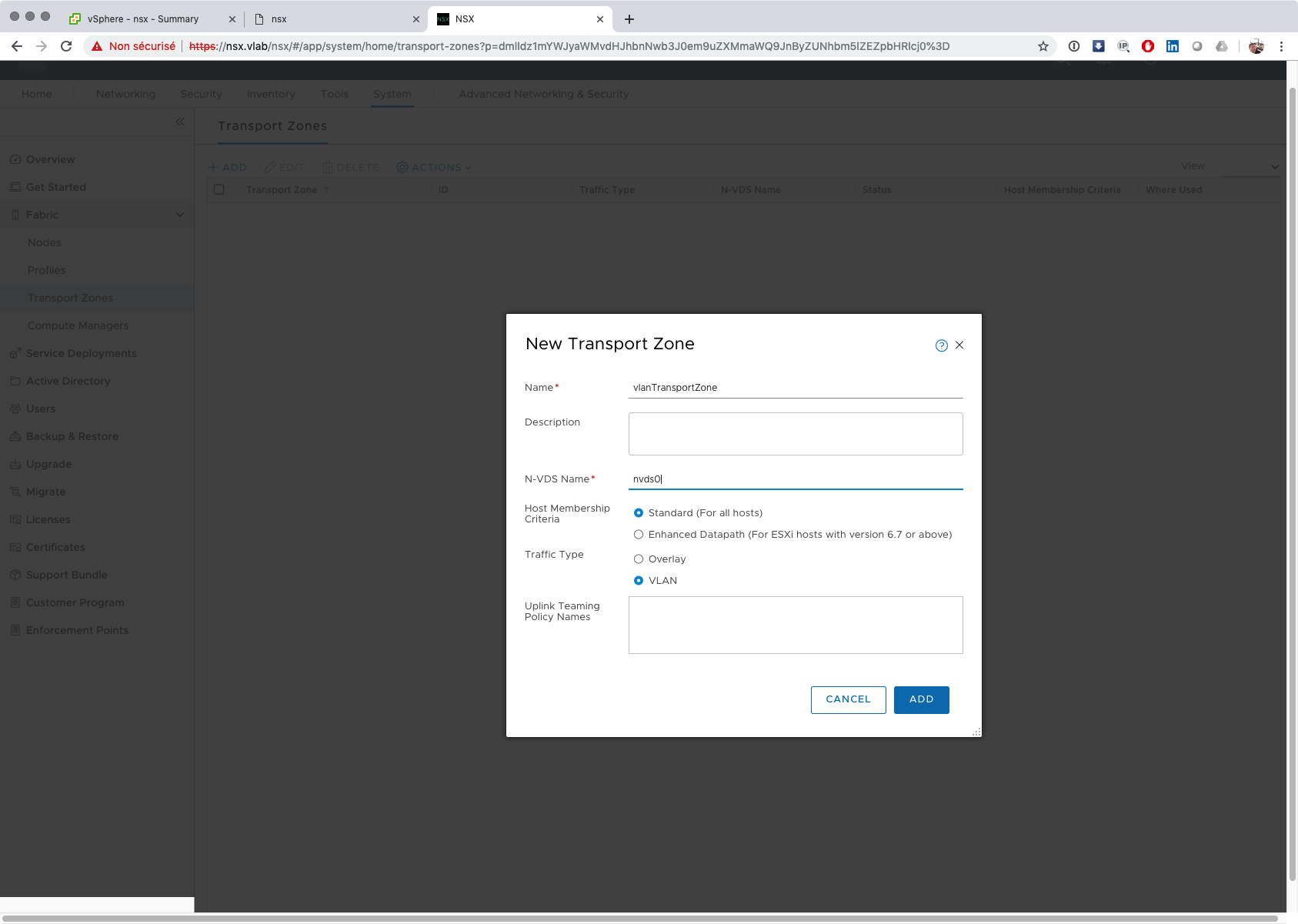The height and width of the screenshot is (924, 1298).
Task: Select Standard (For all hosts) option
Action: coord(639,513)
